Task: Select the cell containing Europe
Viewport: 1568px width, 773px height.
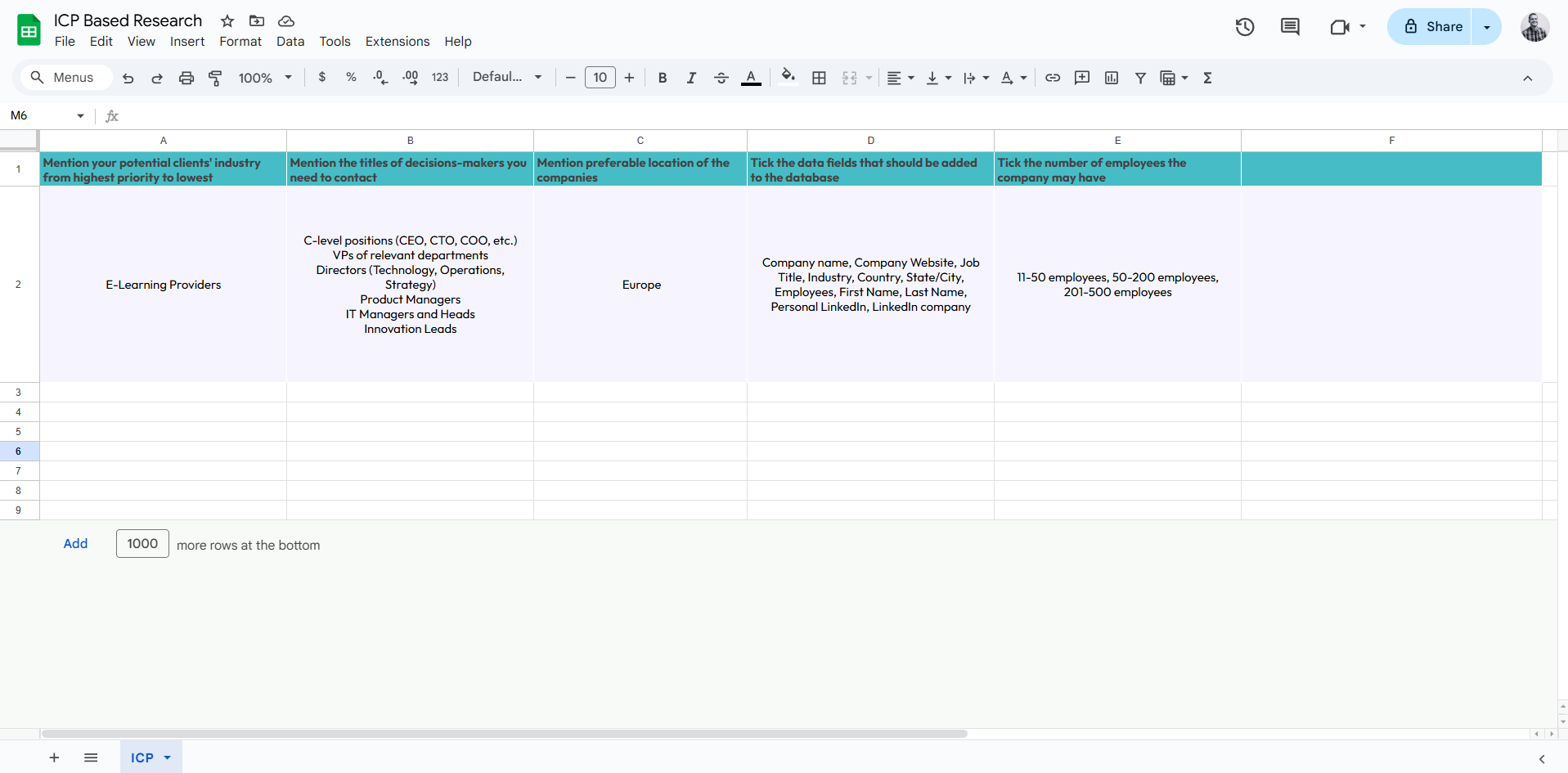Action: pyautogui.click(x=640, y=285)
